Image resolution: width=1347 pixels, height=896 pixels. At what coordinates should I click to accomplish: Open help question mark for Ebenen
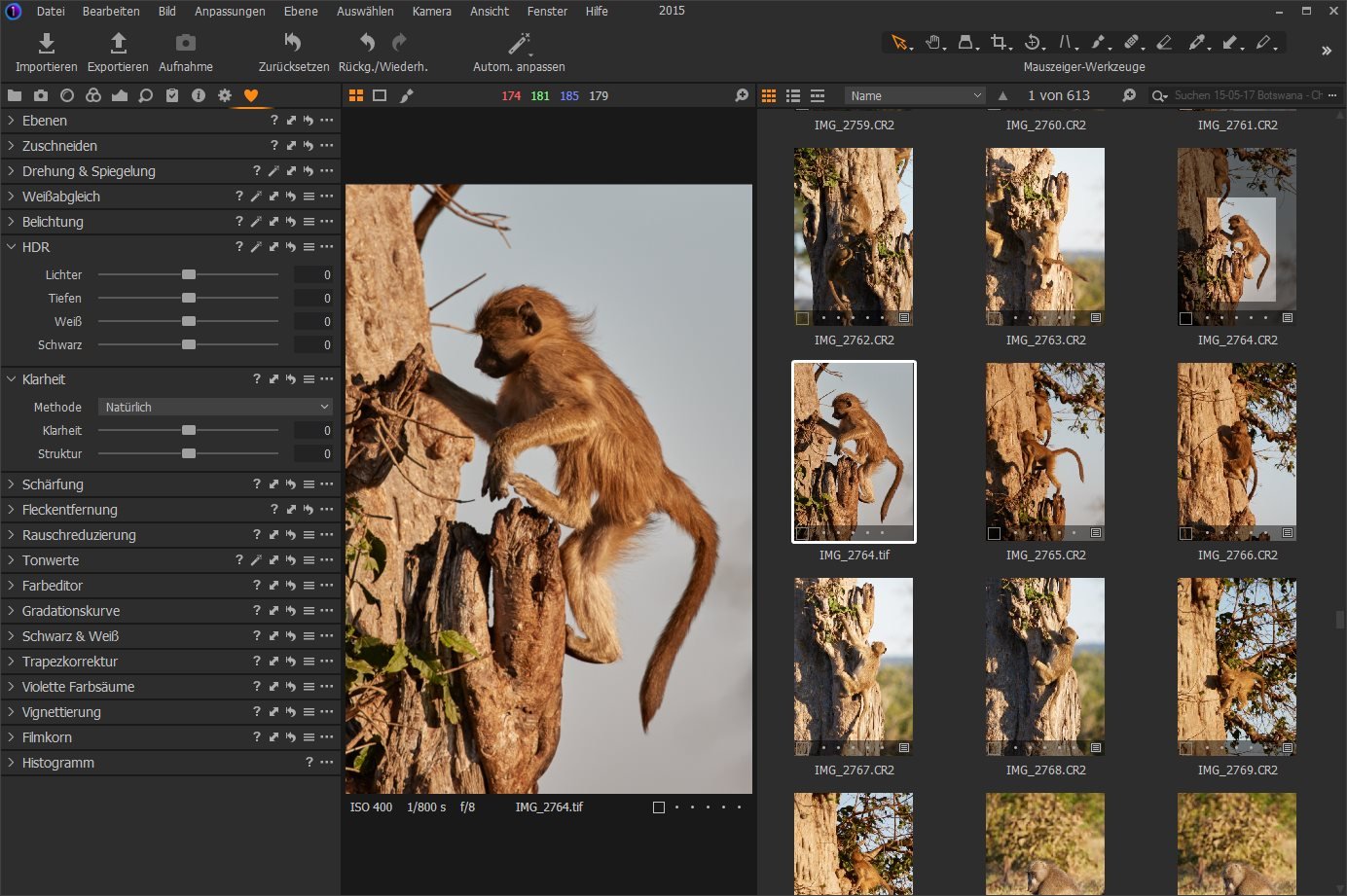click(274, 121)
